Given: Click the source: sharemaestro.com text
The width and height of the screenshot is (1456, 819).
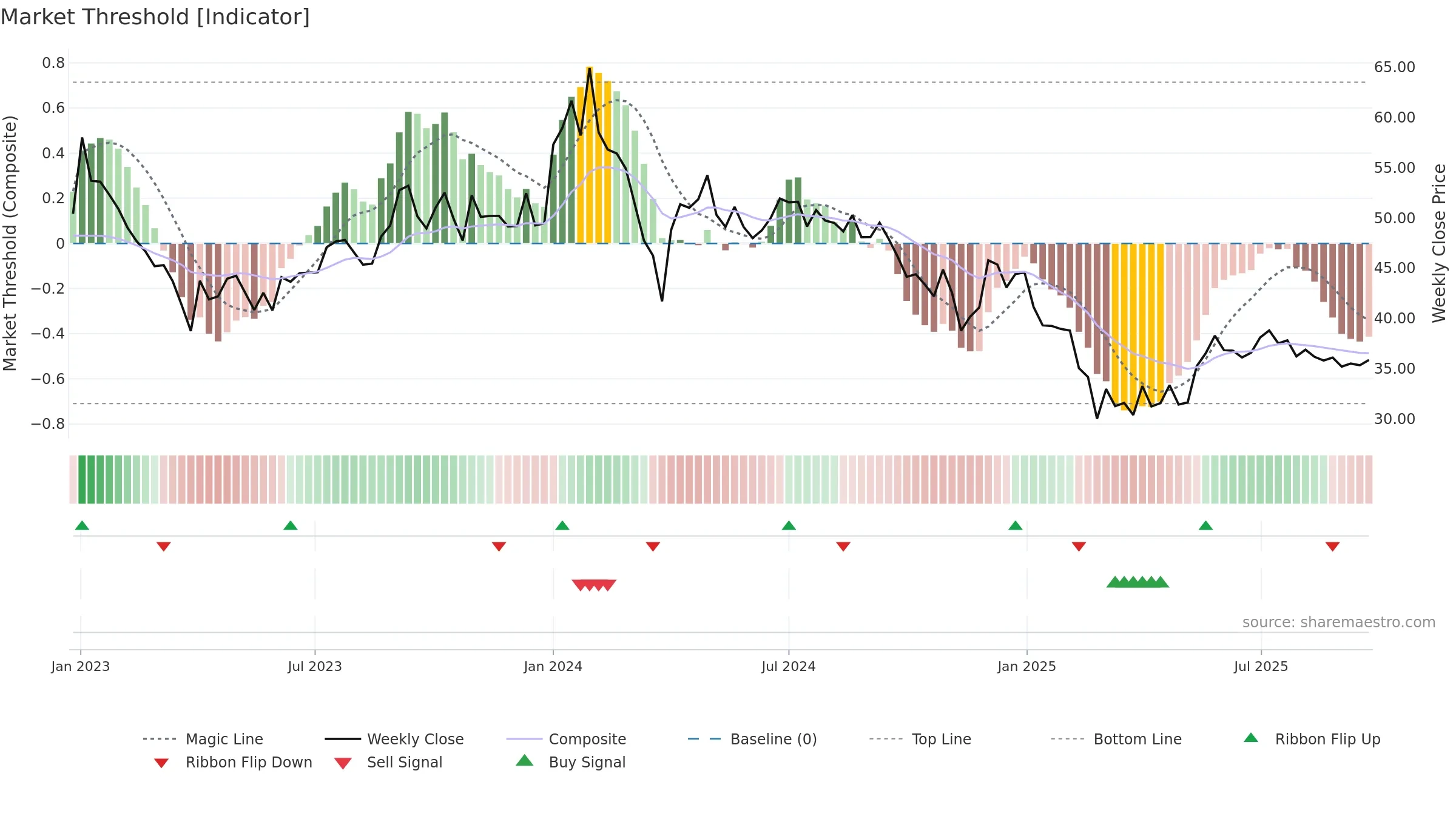Looking at the screenshot, I should tap(1339, 622).
